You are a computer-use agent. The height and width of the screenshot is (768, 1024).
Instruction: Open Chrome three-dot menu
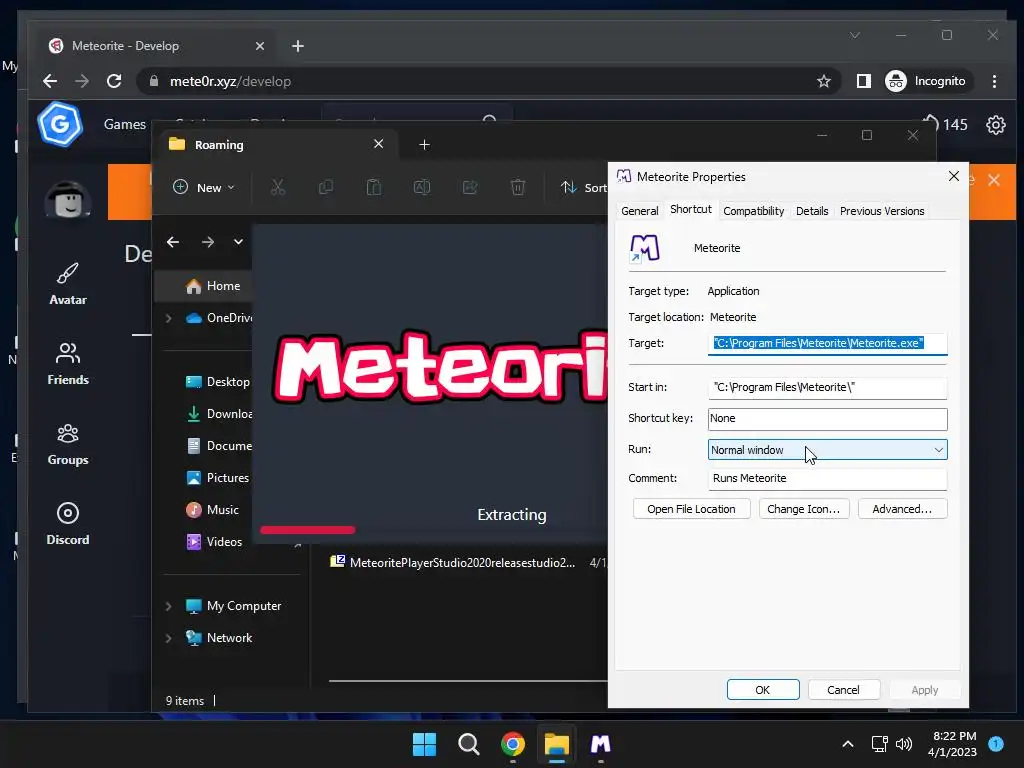pyautogui.click(x=994, y=81)
